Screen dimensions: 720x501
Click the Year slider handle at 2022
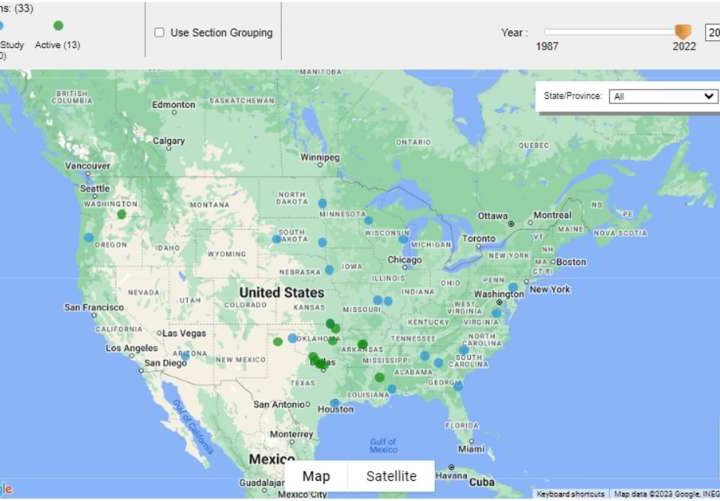click(683, 32)
